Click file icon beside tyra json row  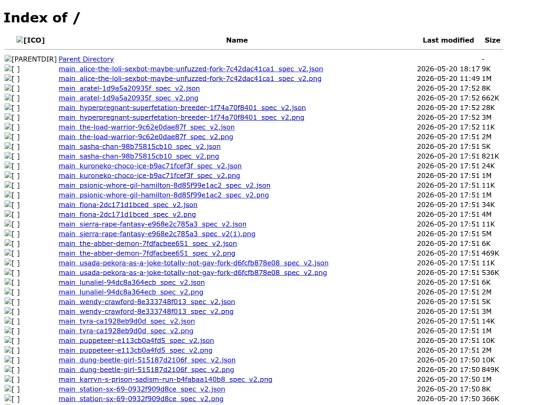coord(12,321)
